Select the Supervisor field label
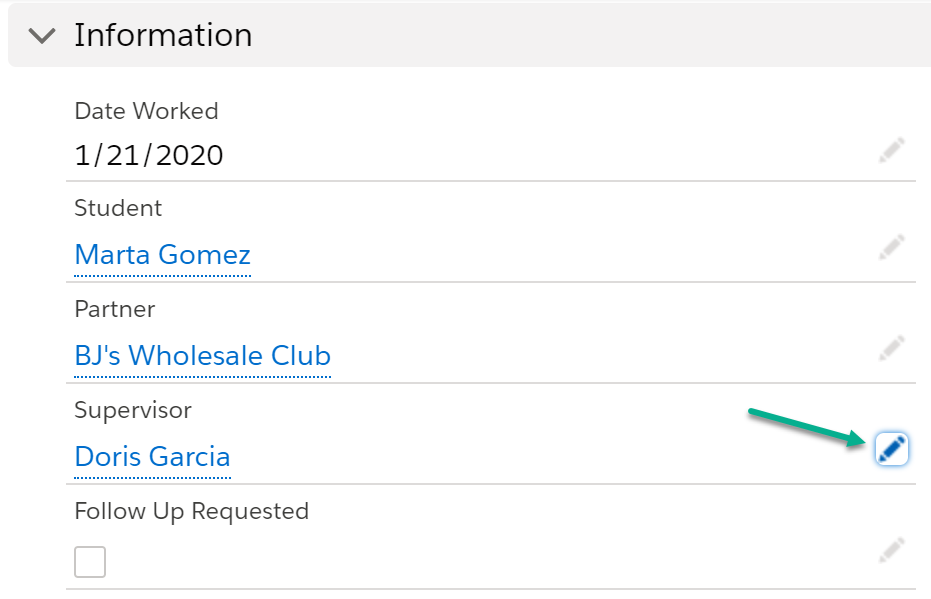Viewport: 931px width, 599px height. tap(133, 410)
